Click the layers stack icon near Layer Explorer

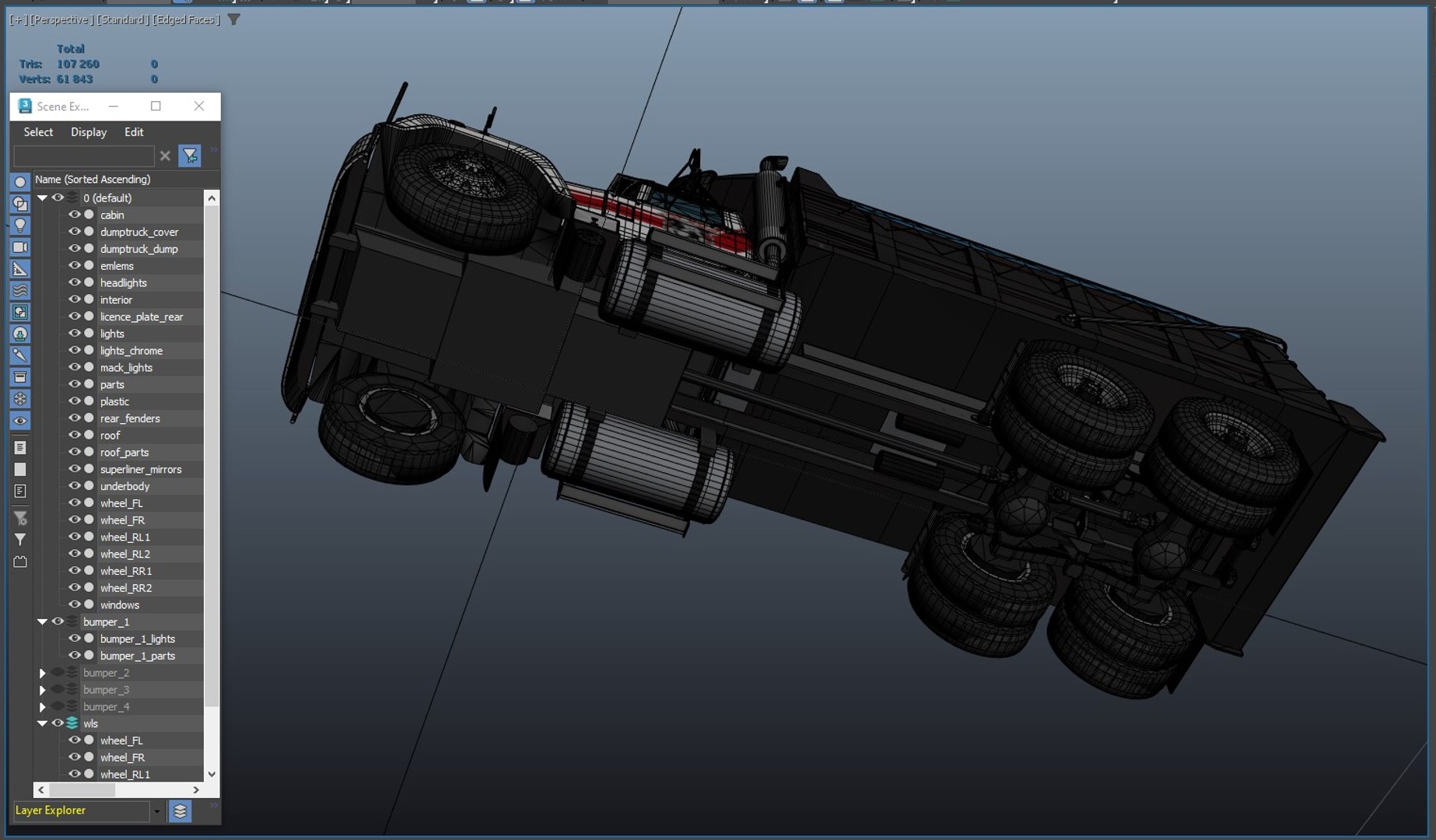180,811
